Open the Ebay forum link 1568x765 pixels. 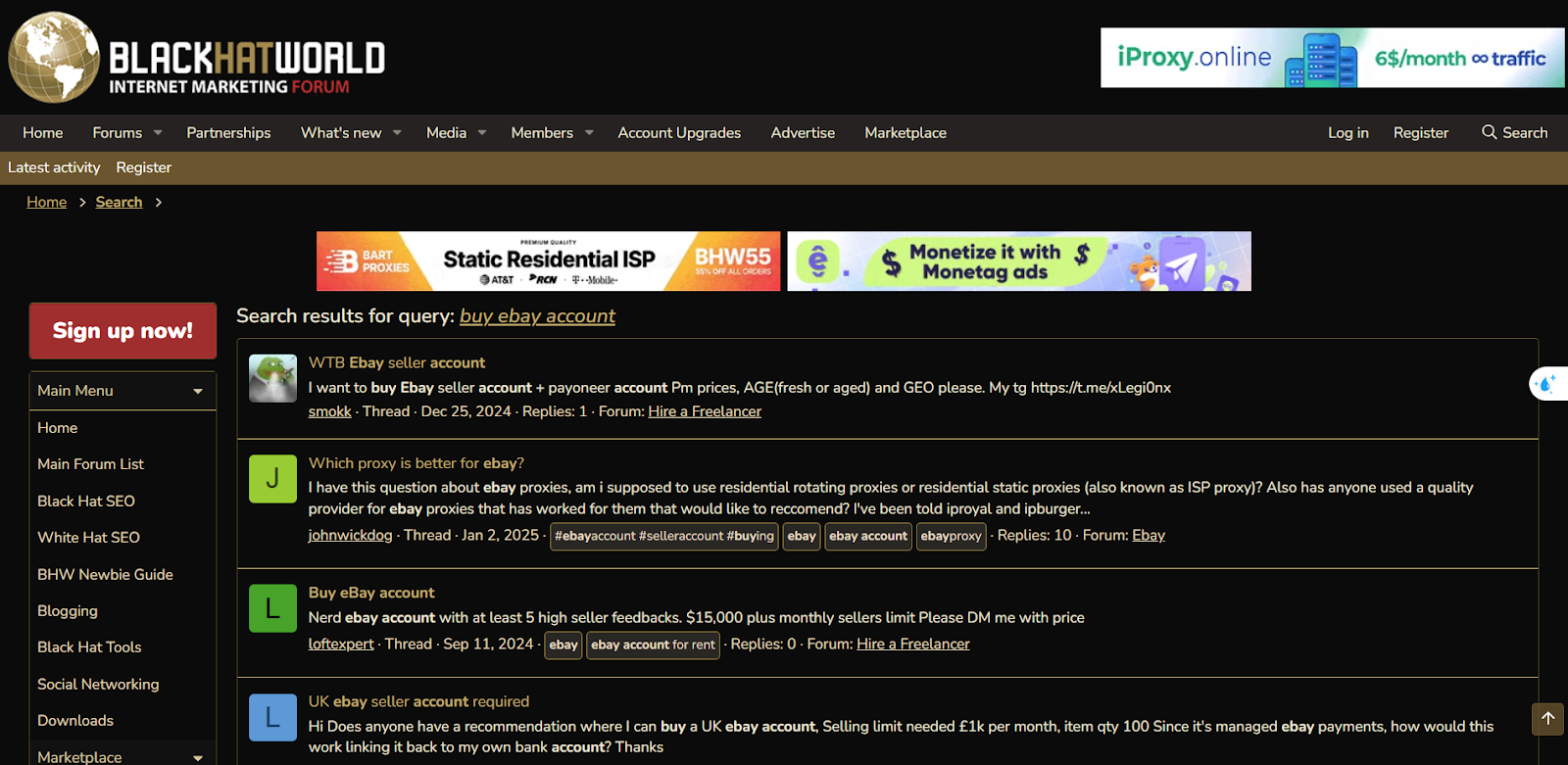1149,535
